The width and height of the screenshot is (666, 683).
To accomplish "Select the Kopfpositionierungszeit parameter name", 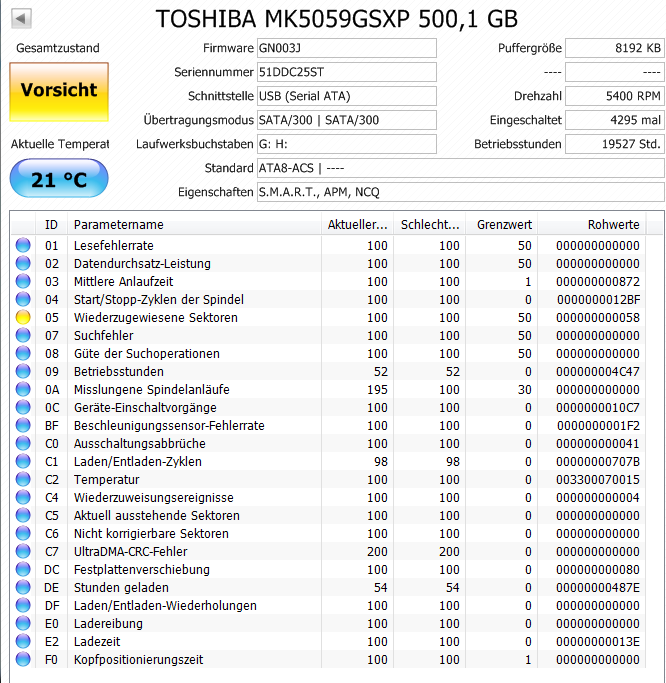I will [x=138, y=659].
